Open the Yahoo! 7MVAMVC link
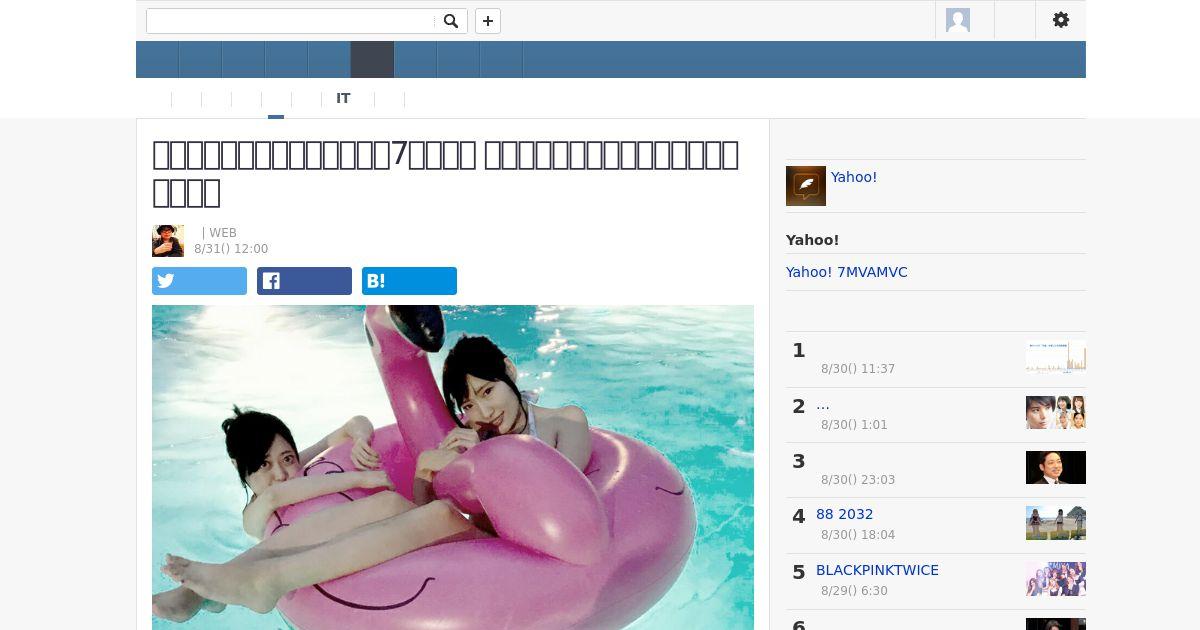Image resolution: width=1200 pixels, height=630 pixels. 847,272
